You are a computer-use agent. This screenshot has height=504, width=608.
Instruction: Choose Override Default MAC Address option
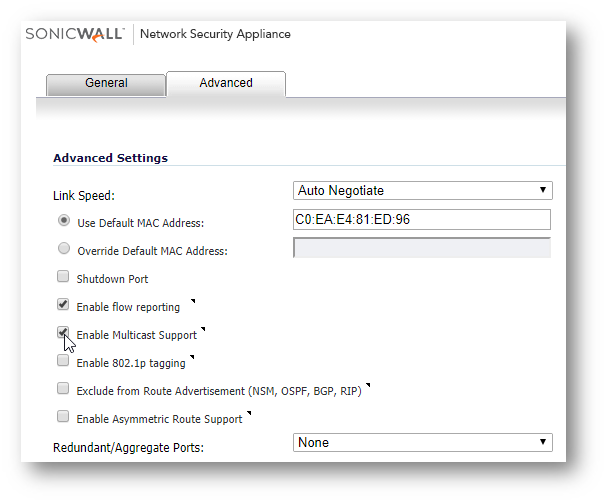(64, 249)
